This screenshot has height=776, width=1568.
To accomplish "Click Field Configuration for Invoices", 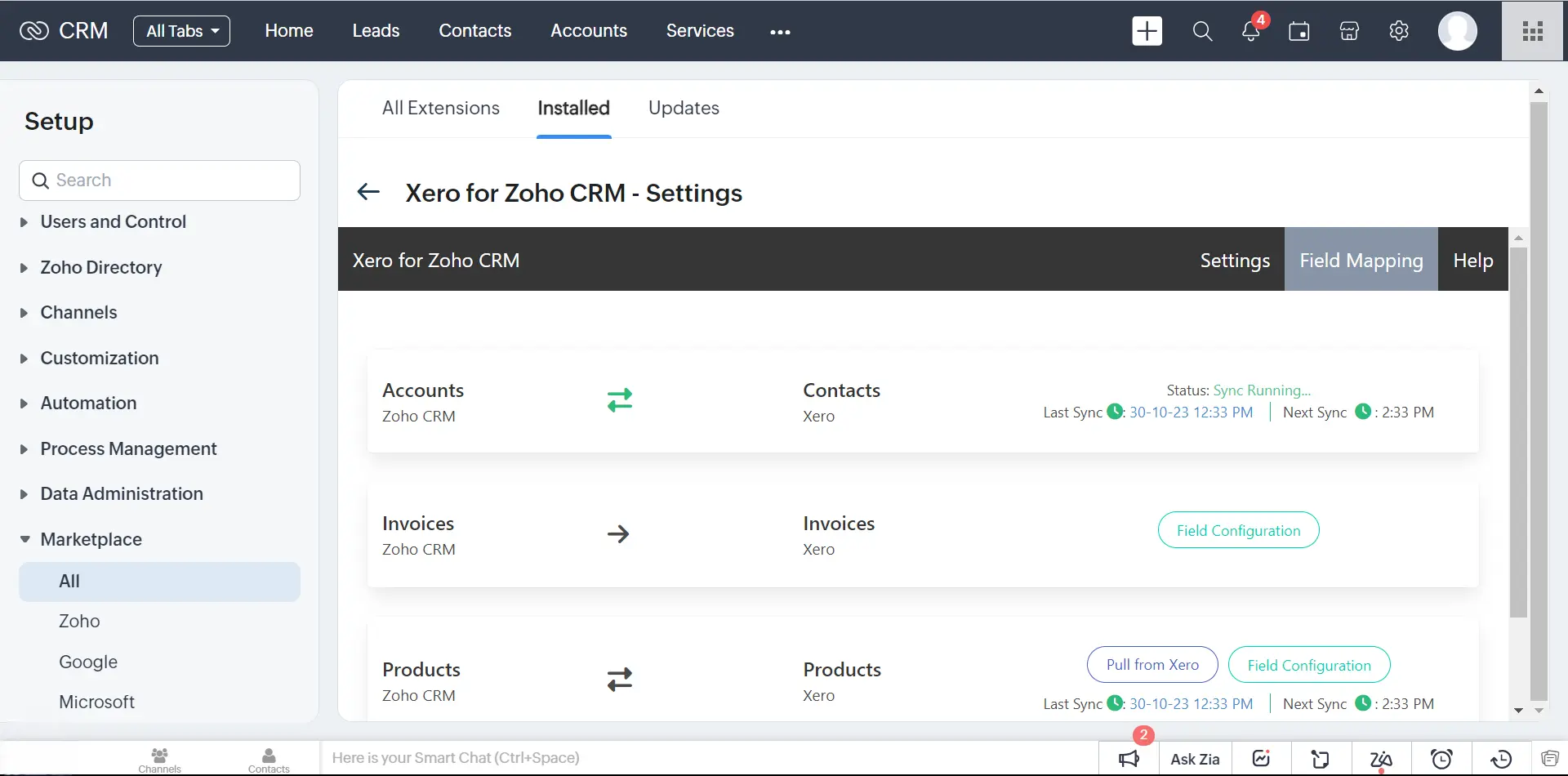I will 1238,529.
